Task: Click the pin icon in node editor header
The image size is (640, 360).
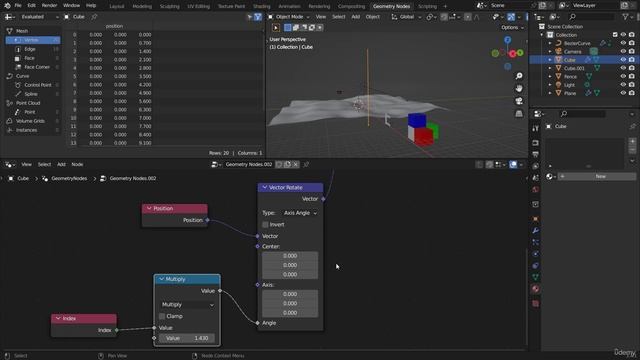Action: click(306, 164)
